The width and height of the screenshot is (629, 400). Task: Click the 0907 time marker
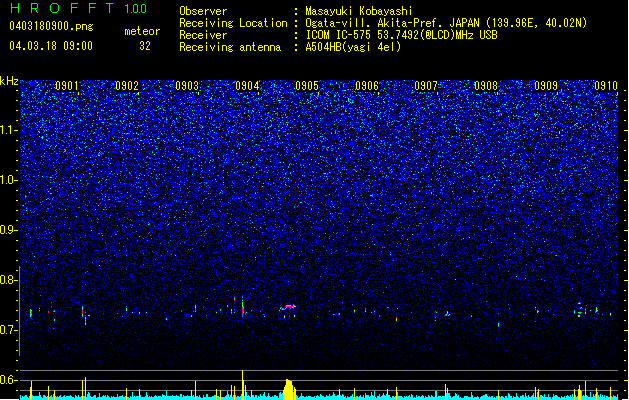426,86
